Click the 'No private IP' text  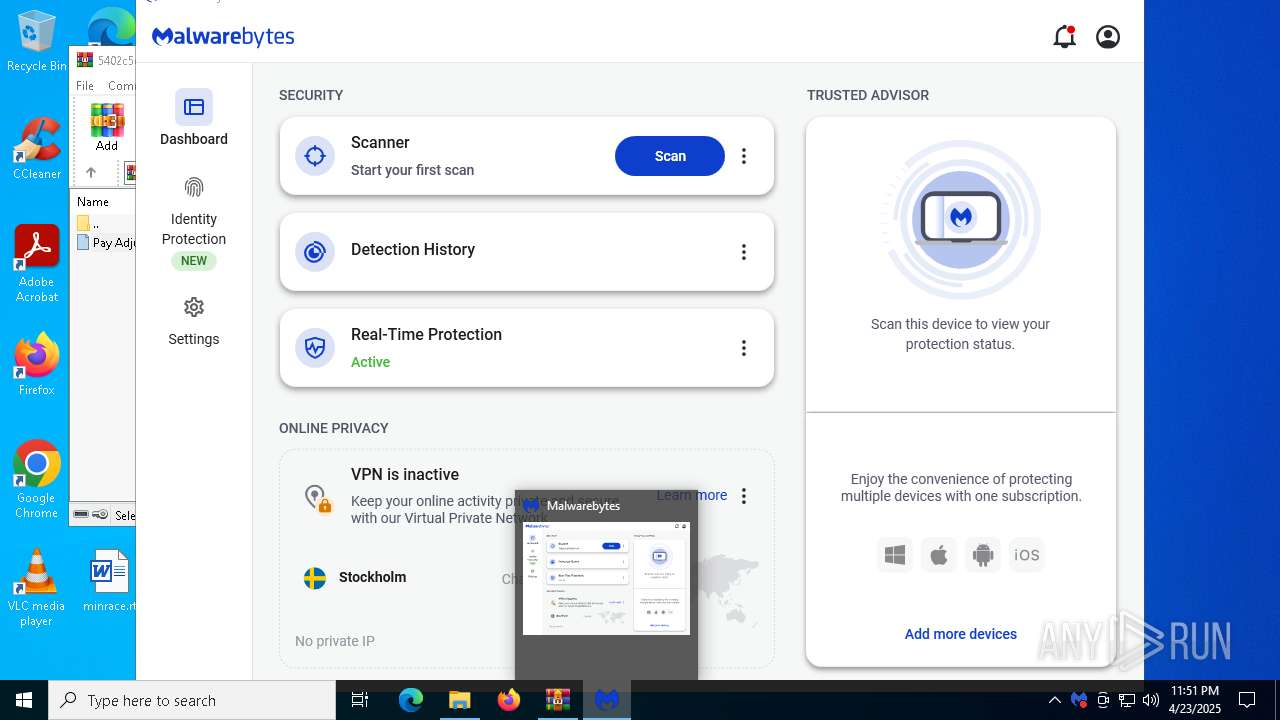[335, 641]
